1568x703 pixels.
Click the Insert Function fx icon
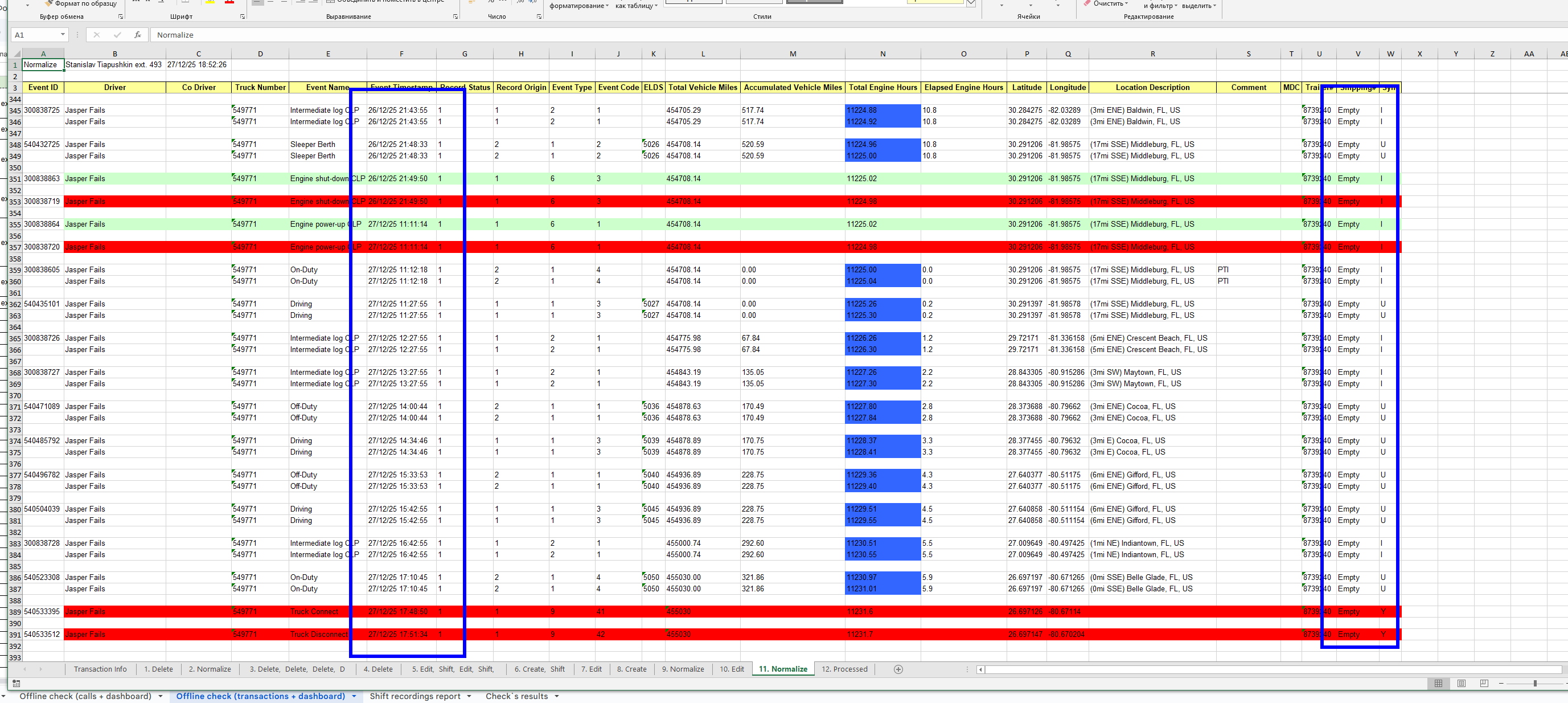tap(138, 35)
